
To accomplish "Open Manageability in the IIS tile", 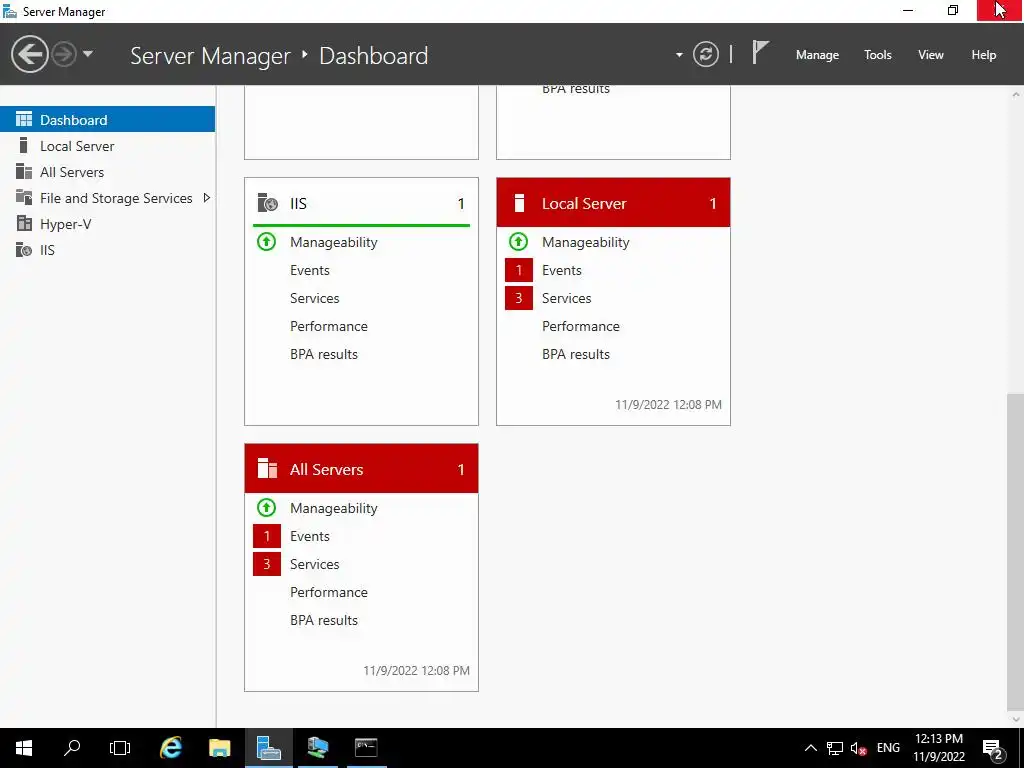I will (x=334, y=242).
